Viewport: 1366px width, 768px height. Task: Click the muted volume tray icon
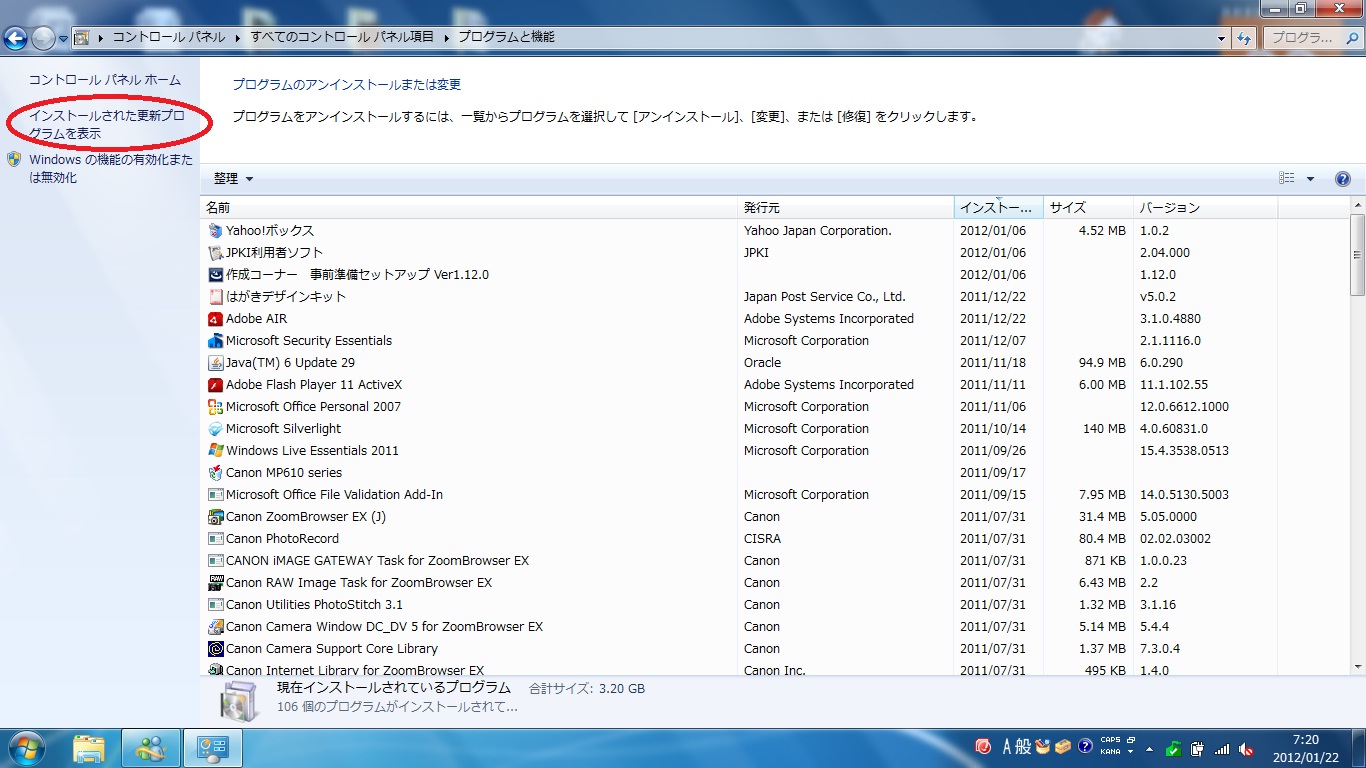pos(1246,749)
